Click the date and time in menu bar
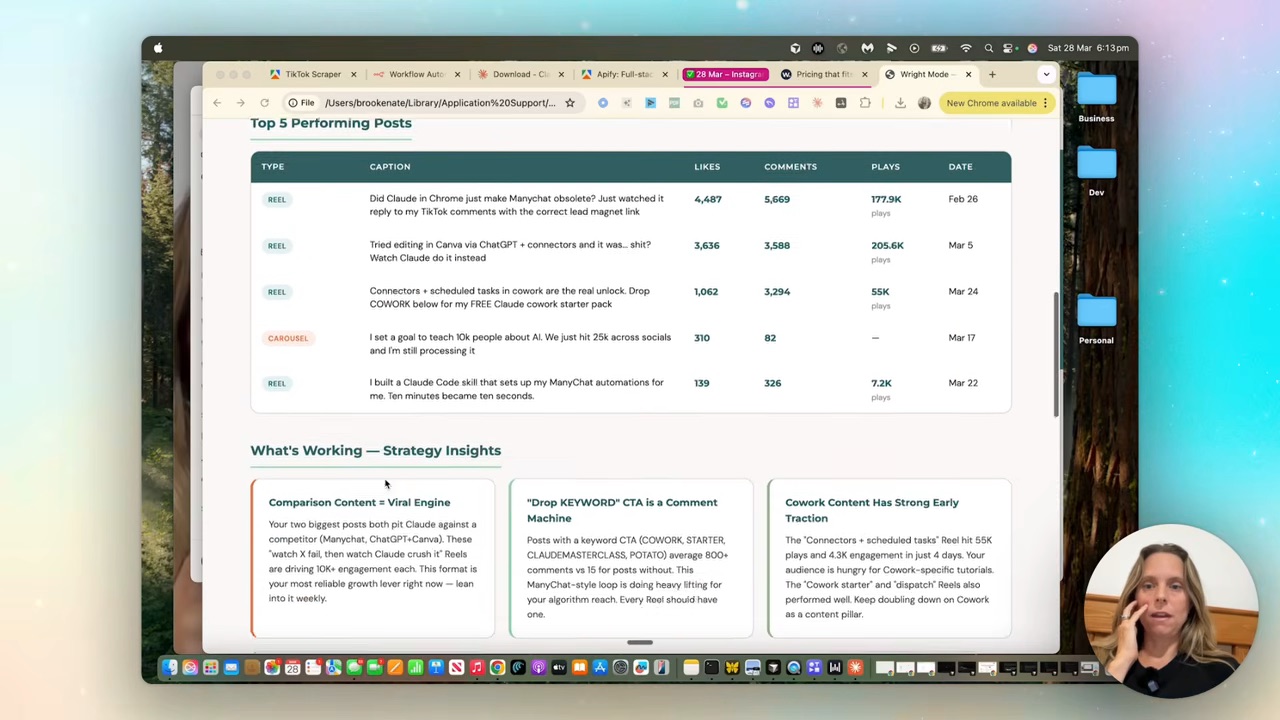This screenshot has width=1280, height=720. [1087, 48]
